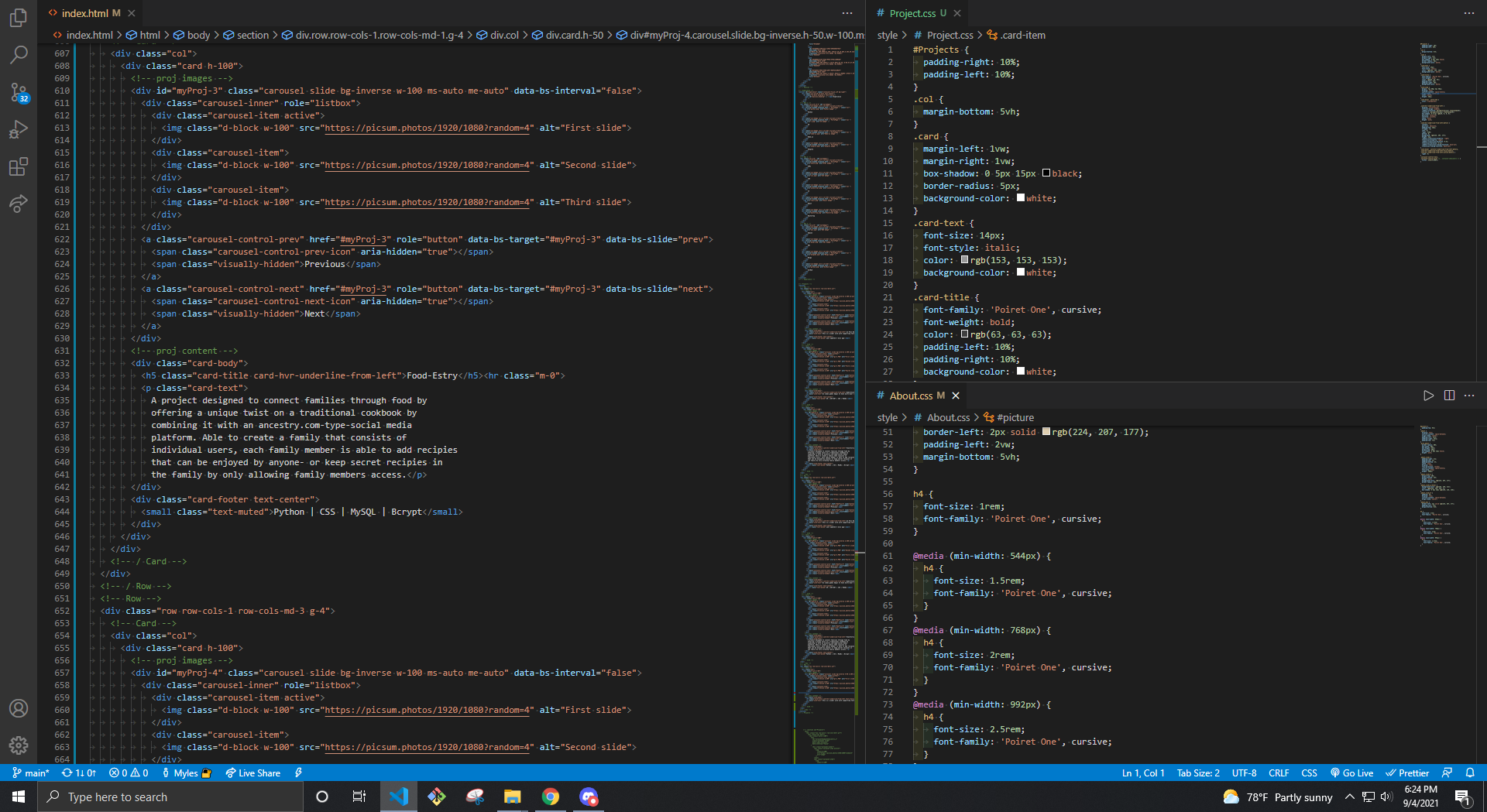The height and width of the screenshot is (812, 1487).
Task: Open Chrome from taskbar
Action: [551, 797]
